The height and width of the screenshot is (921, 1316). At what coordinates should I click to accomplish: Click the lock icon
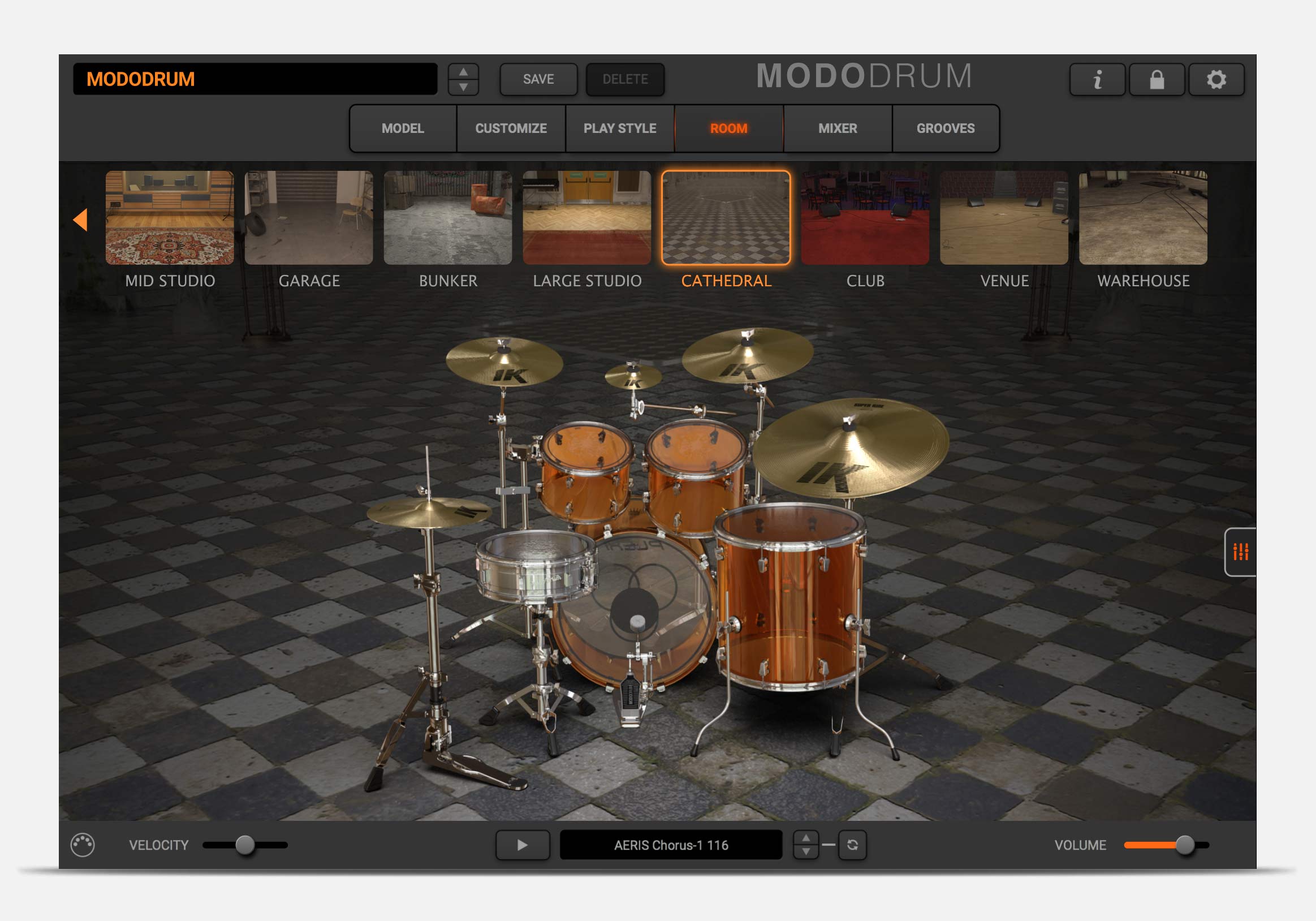(x=1157, y=79)
